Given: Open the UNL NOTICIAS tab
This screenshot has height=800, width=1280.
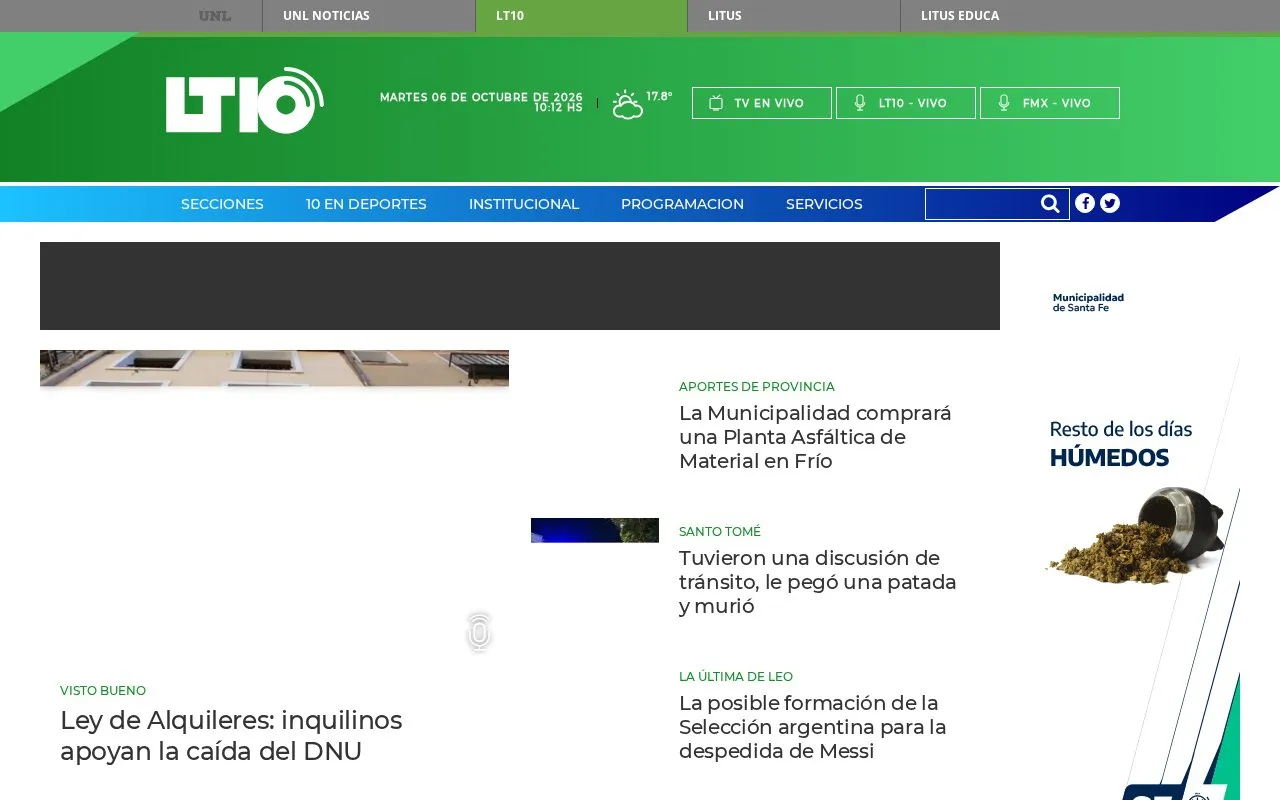Looking at the screenshot, I should click(369, 16).
